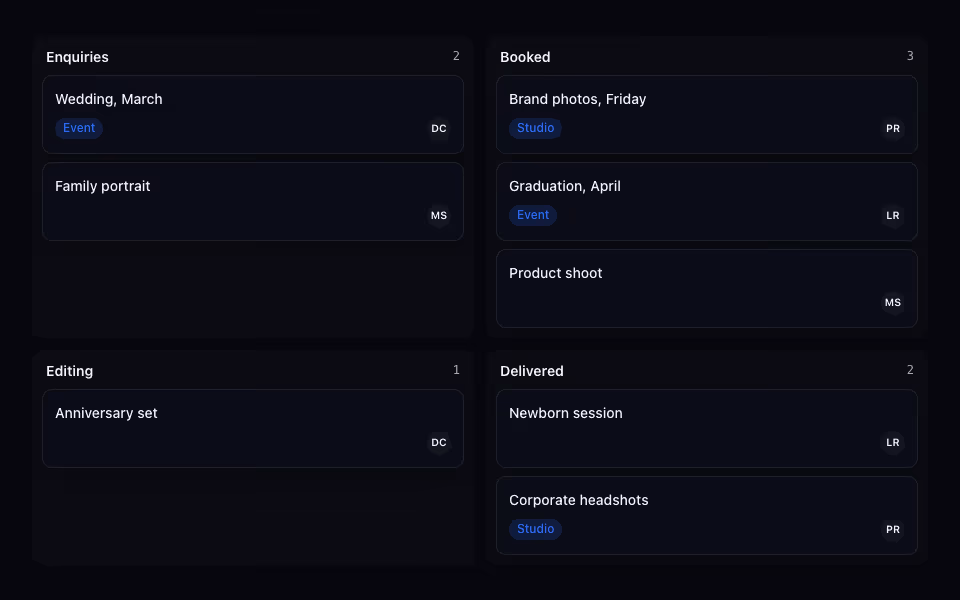Click the card count "1" in Editing column
This screenshot has height=600, width=960.
(x=456, y=370)
